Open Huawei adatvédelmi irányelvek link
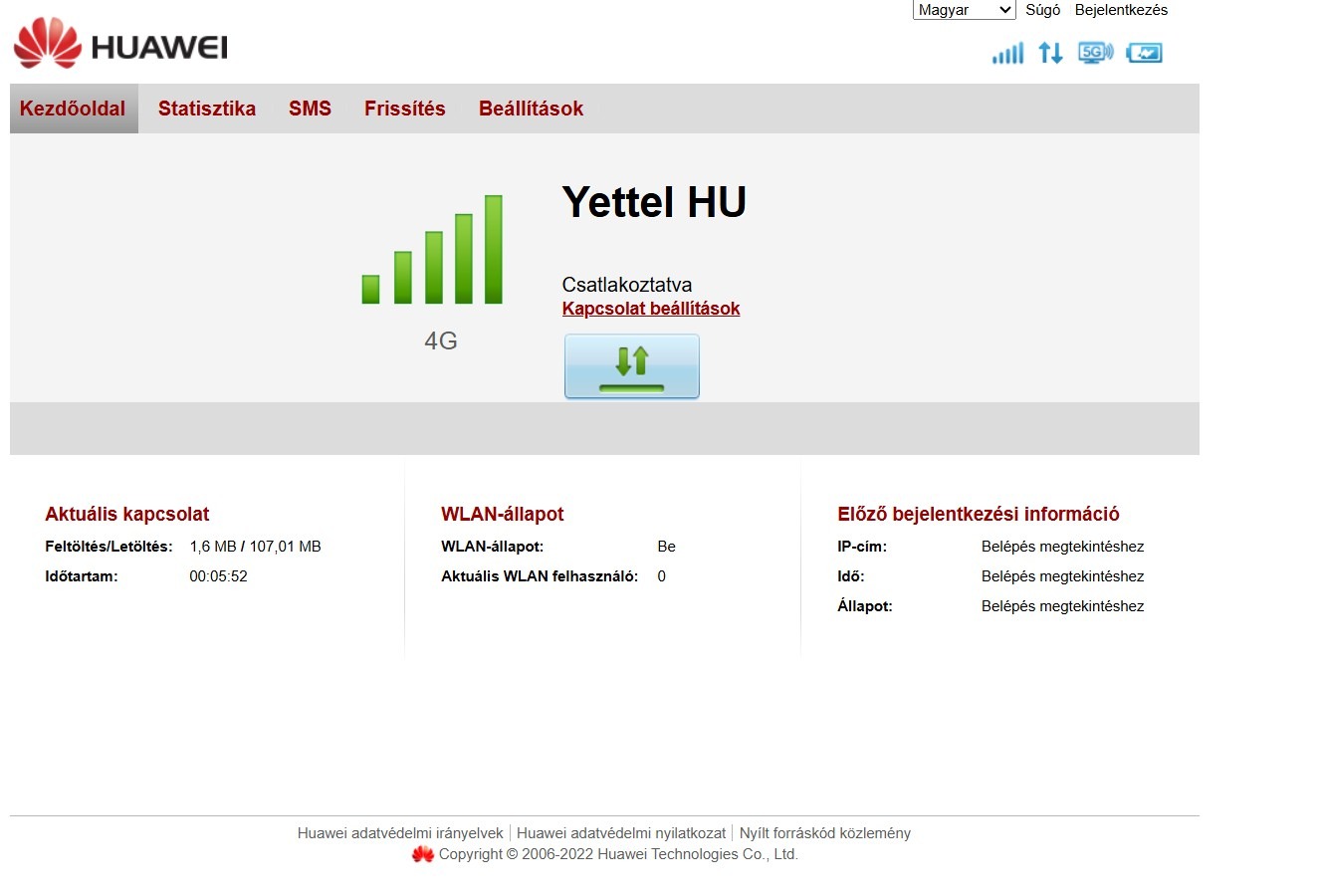The image size is (1321, 896). 400,833
